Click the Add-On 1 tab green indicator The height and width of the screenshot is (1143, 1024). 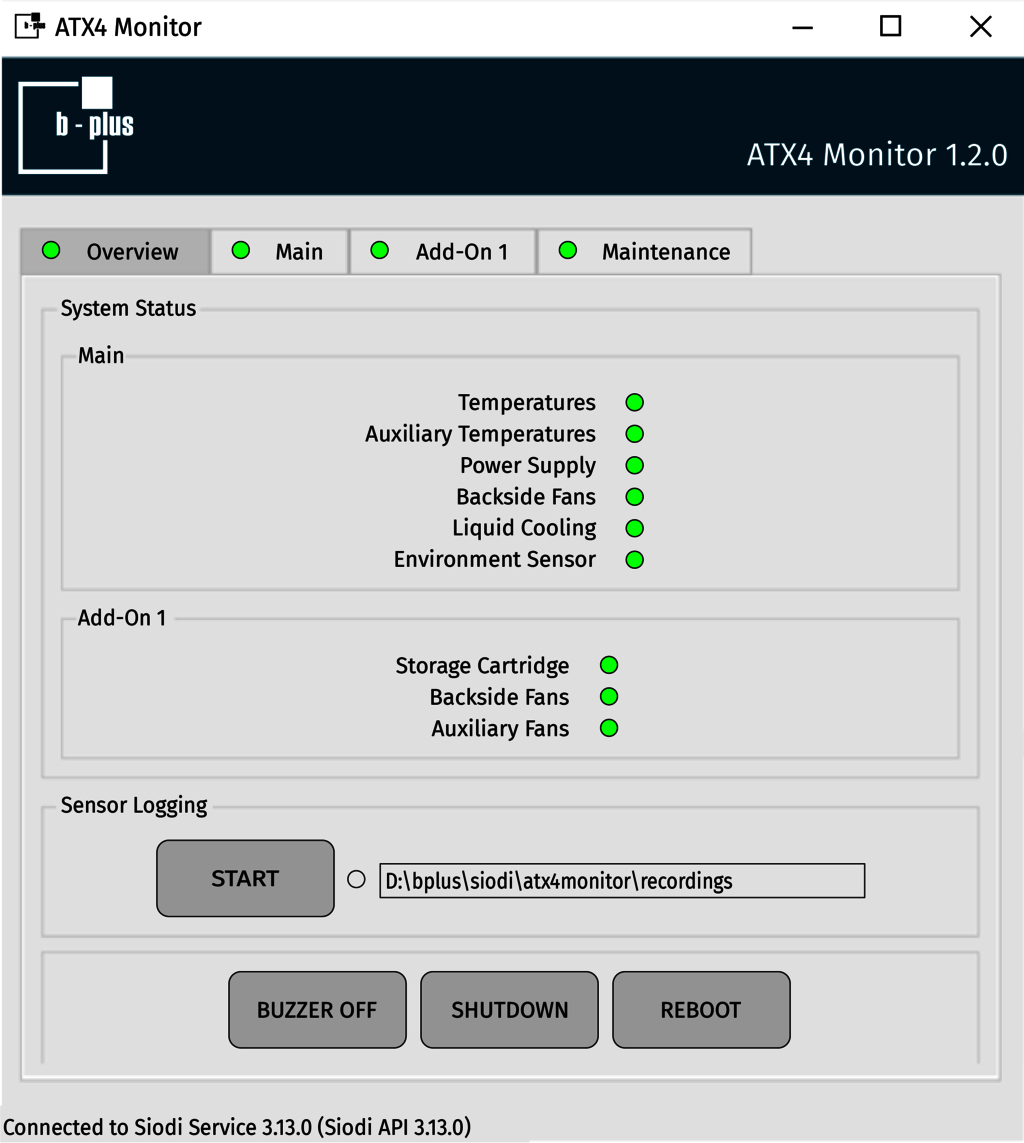tap(380, 251)
